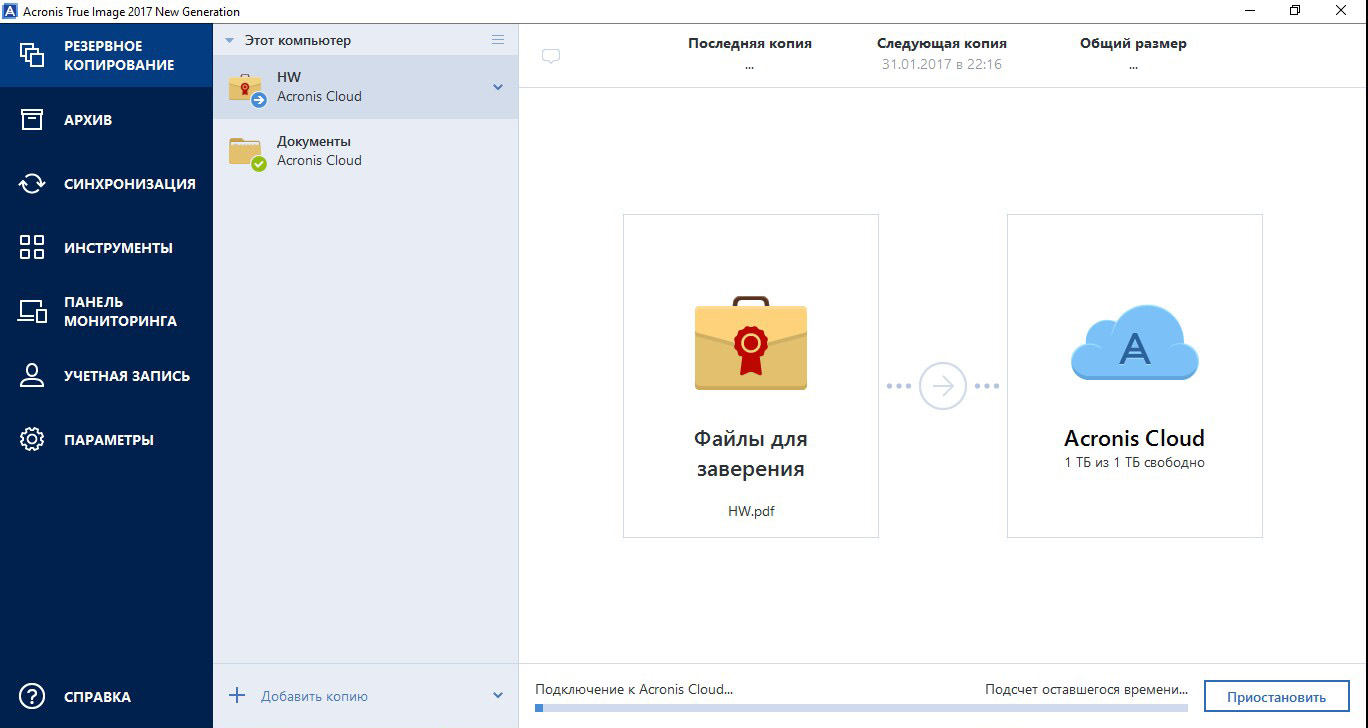Select the HW backup entry
1368x728 pixels.
366,87
